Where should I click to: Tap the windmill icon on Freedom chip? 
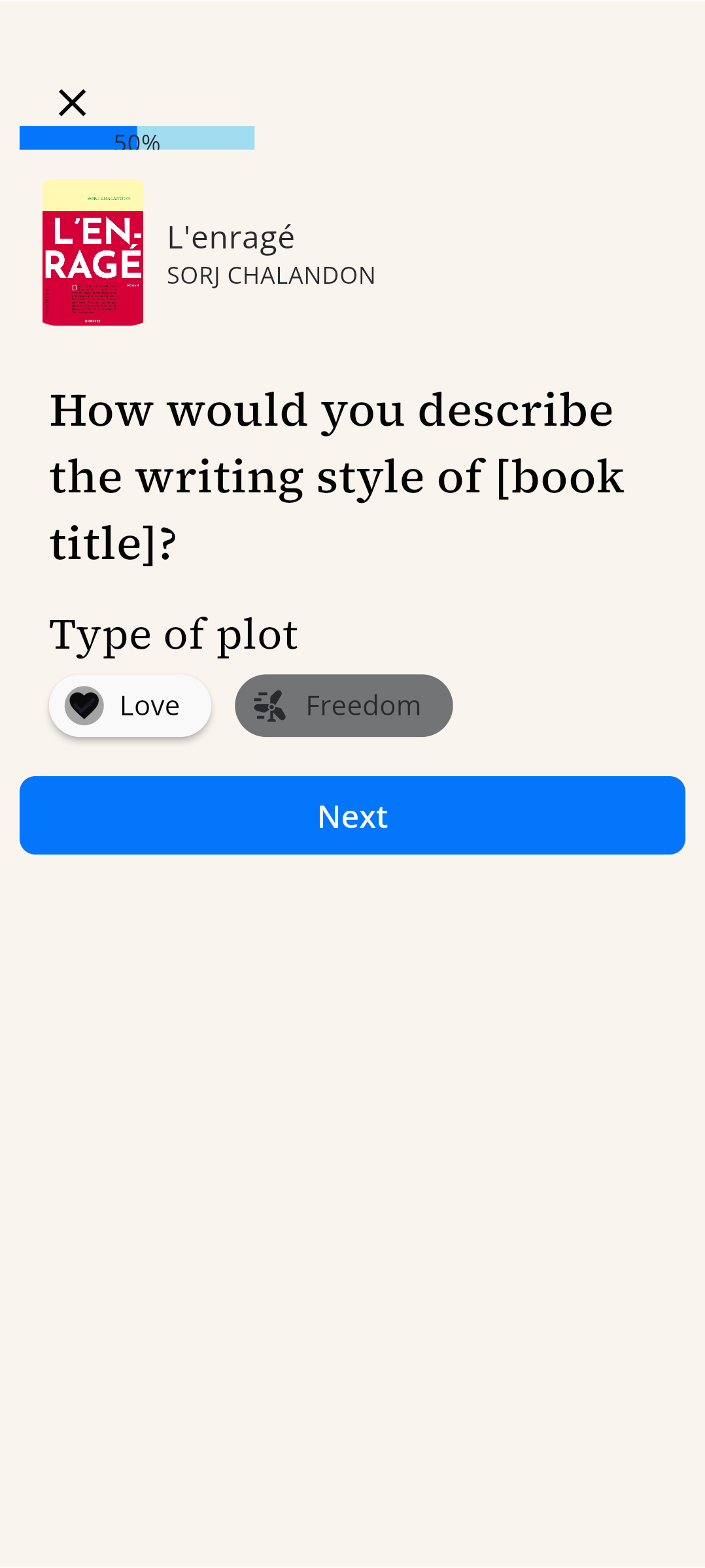click(x=269, y=706)
